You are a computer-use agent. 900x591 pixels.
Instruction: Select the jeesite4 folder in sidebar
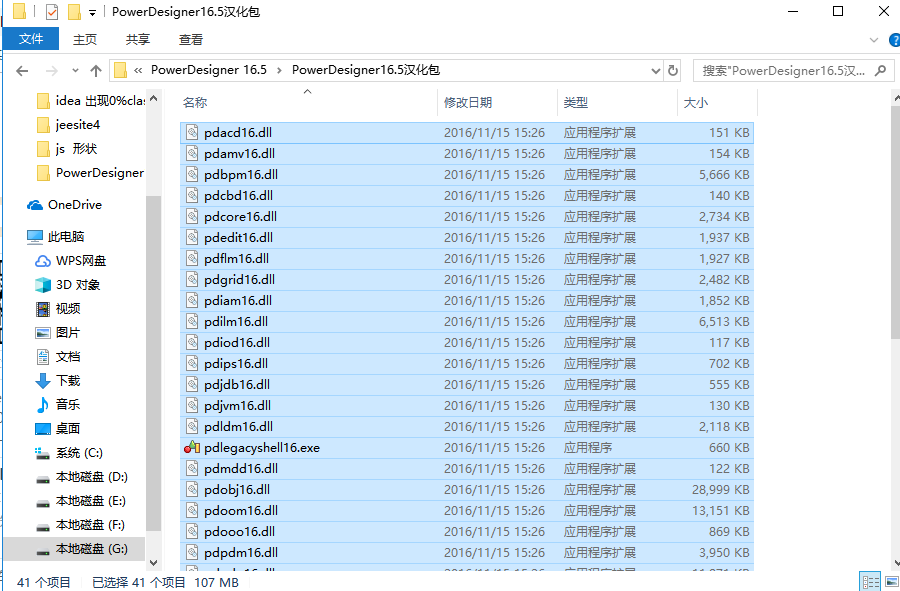tap(69, 125)
